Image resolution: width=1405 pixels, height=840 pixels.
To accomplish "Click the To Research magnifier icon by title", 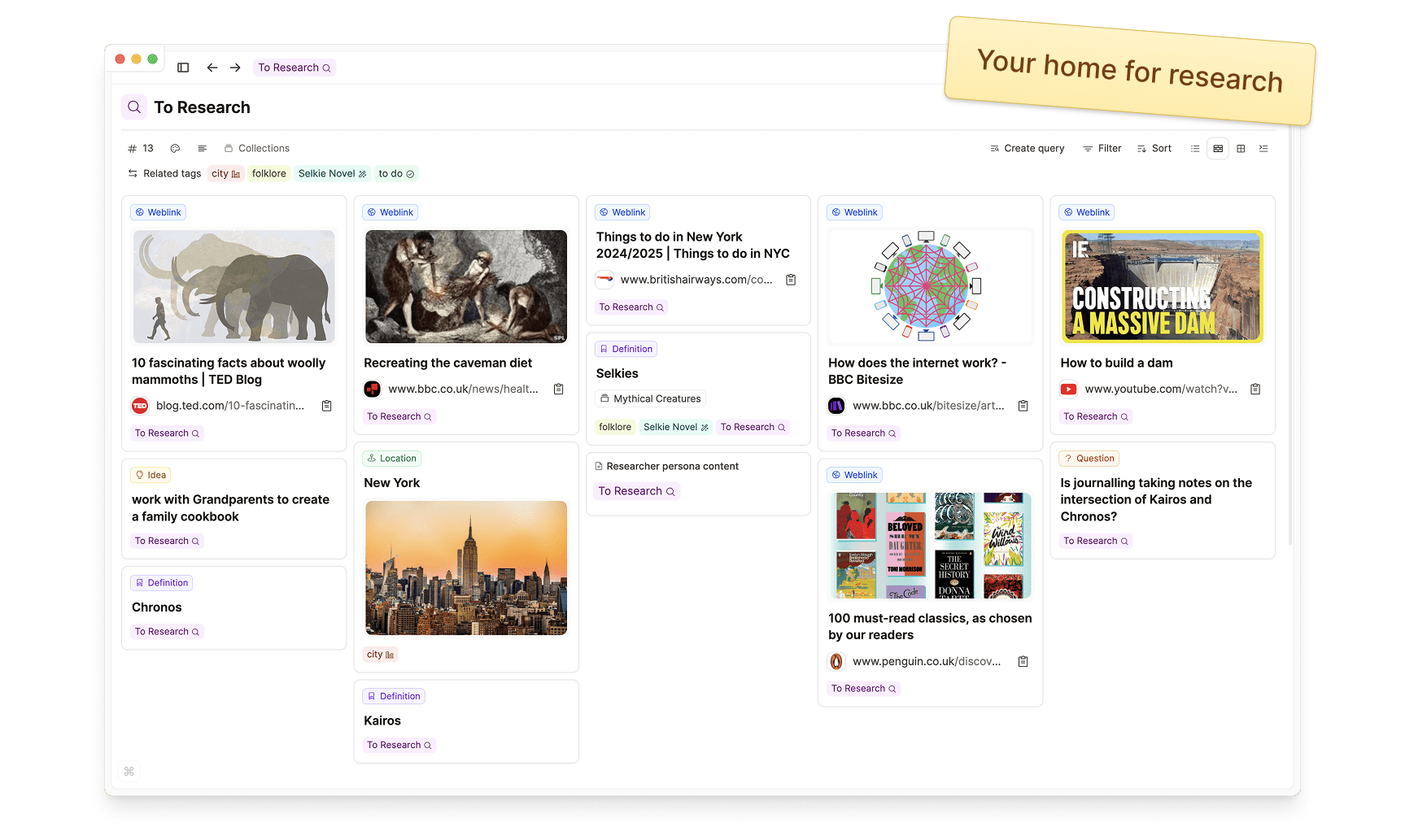I will (134, 107).
